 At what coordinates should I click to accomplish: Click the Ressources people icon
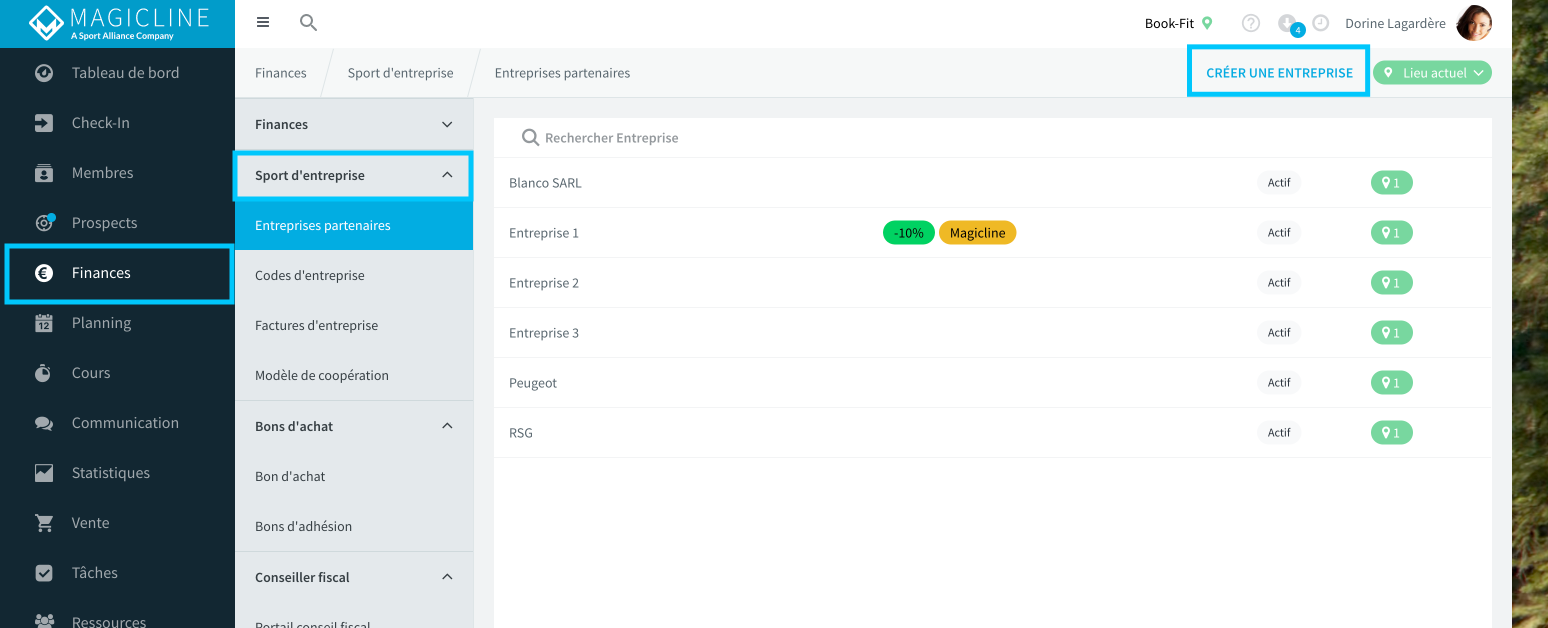(44, 621)
